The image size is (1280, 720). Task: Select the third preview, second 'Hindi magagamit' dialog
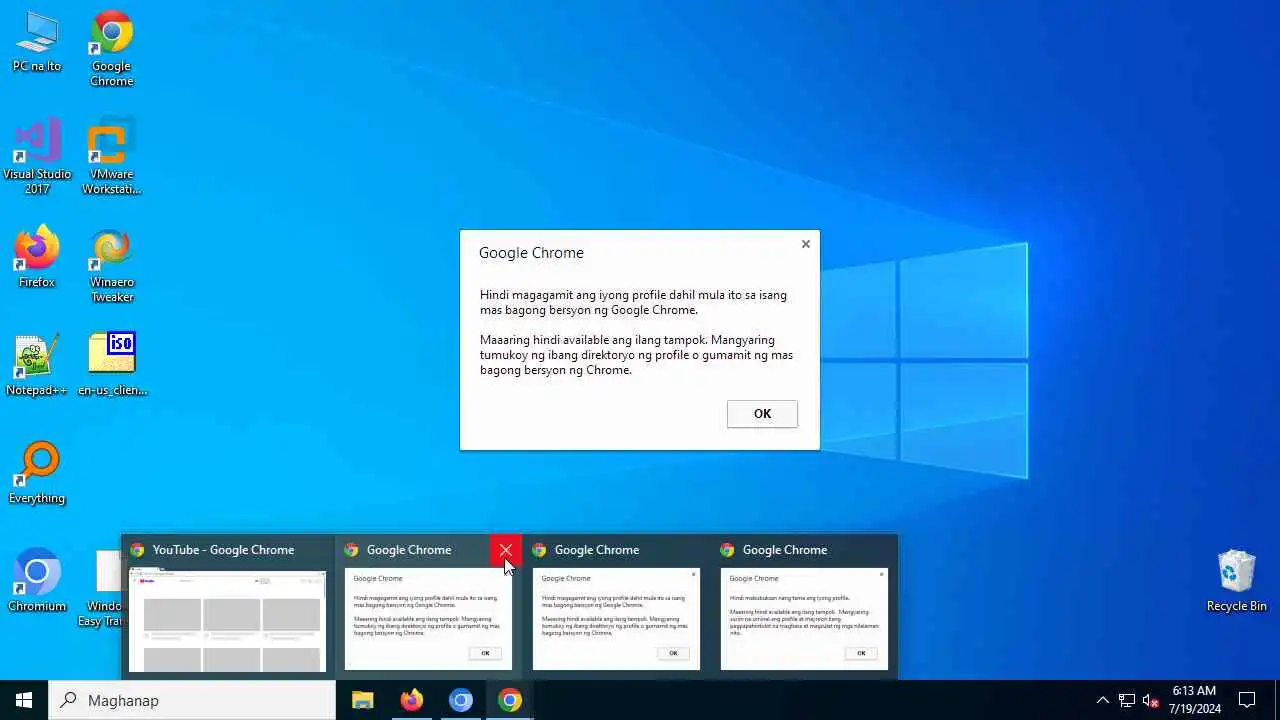[x=616, y=606]
